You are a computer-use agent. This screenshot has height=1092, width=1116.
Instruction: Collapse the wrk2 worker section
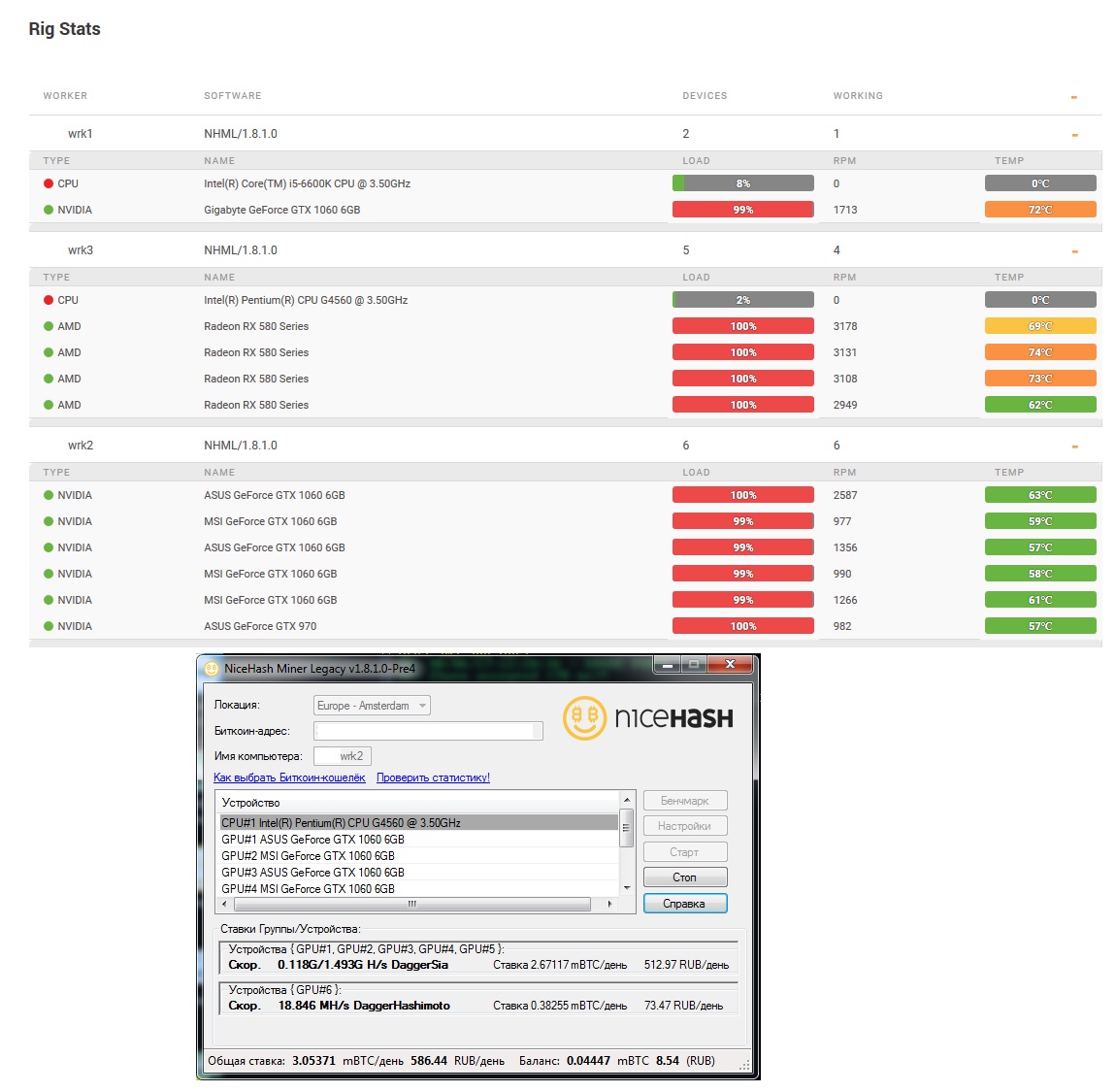[x=1074, y=447]
